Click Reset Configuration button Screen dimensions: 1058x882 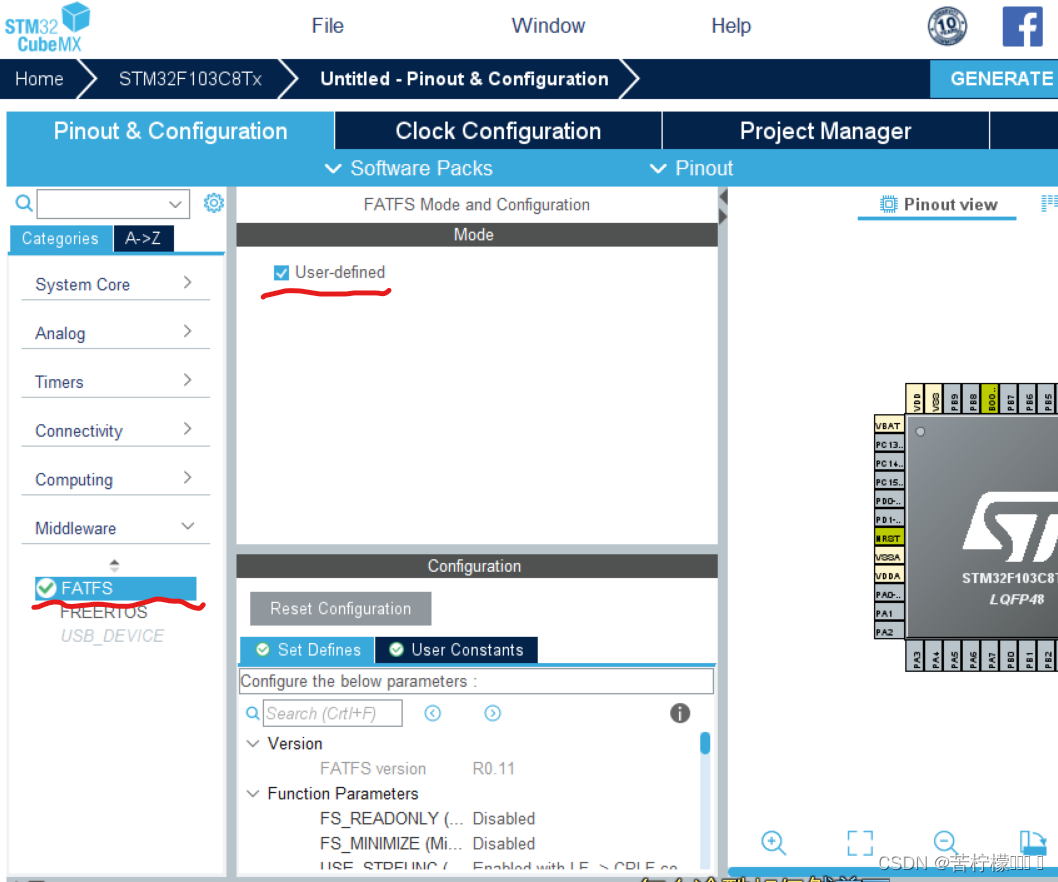click(x=341, y=609)
